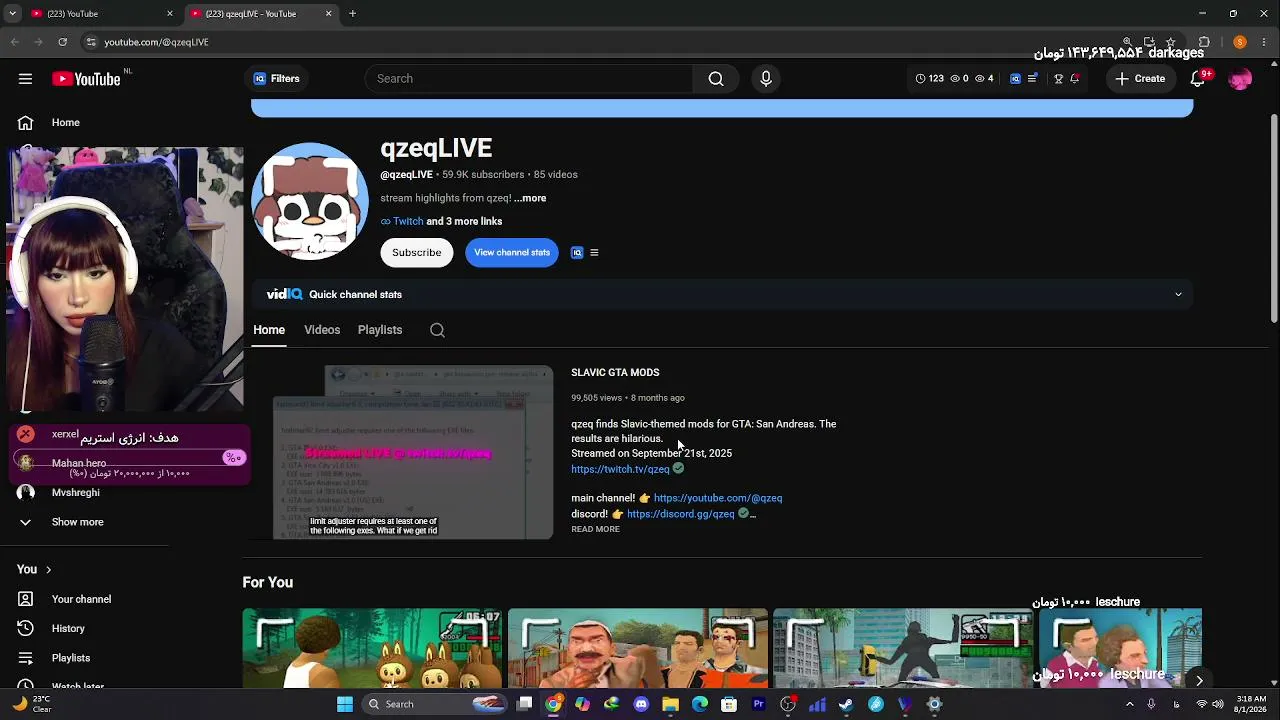
Task: Open the twitch.tv/qzeq link in description
Action: coord(620,469)
